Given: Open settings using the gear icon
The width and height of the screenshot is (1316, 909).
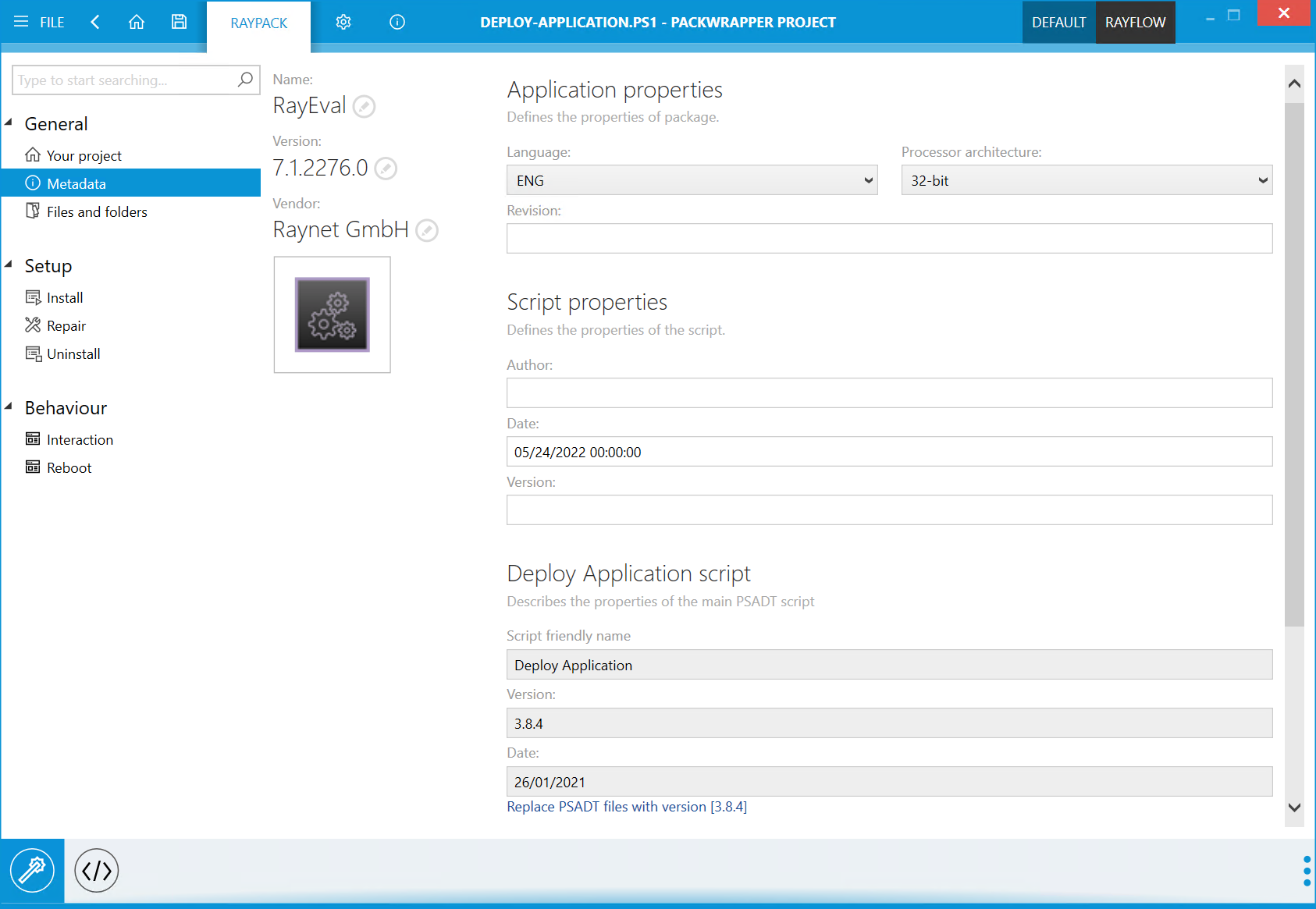Looking at the screenshot, I should (x=343, y=22).
